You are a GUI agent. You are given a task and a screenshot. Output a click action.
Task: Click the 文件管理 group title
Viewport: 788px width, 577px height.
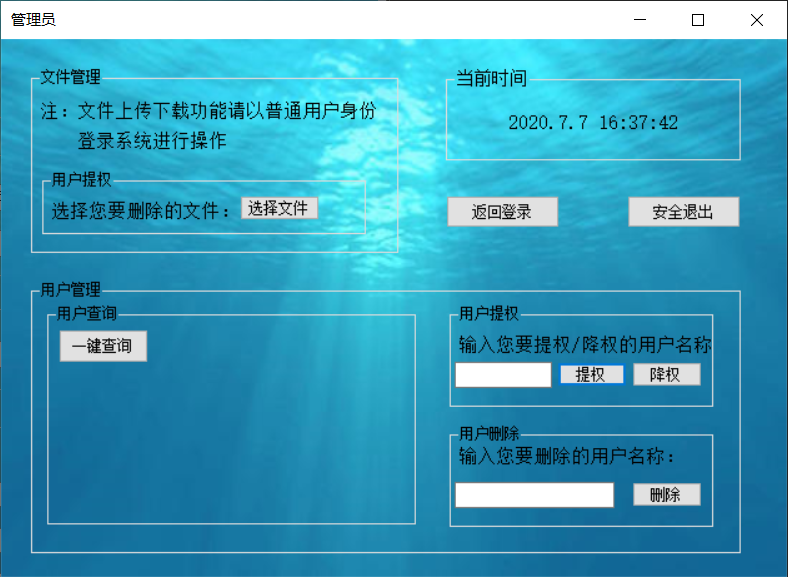[x=70, y=77]
